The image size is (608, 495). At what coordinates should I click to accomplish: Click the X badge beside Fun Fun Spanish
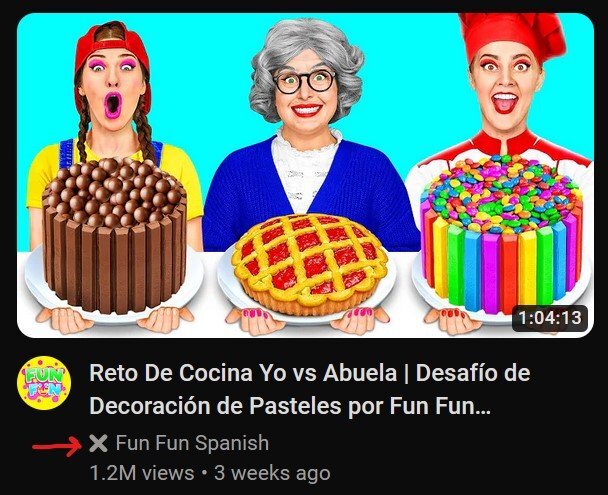(98, 443)
